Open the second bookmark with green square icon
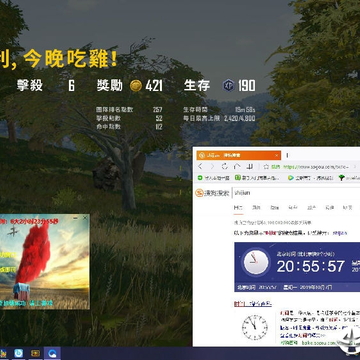Image resolution: width=360 pixels, height=360 pixels. (257, 178)
